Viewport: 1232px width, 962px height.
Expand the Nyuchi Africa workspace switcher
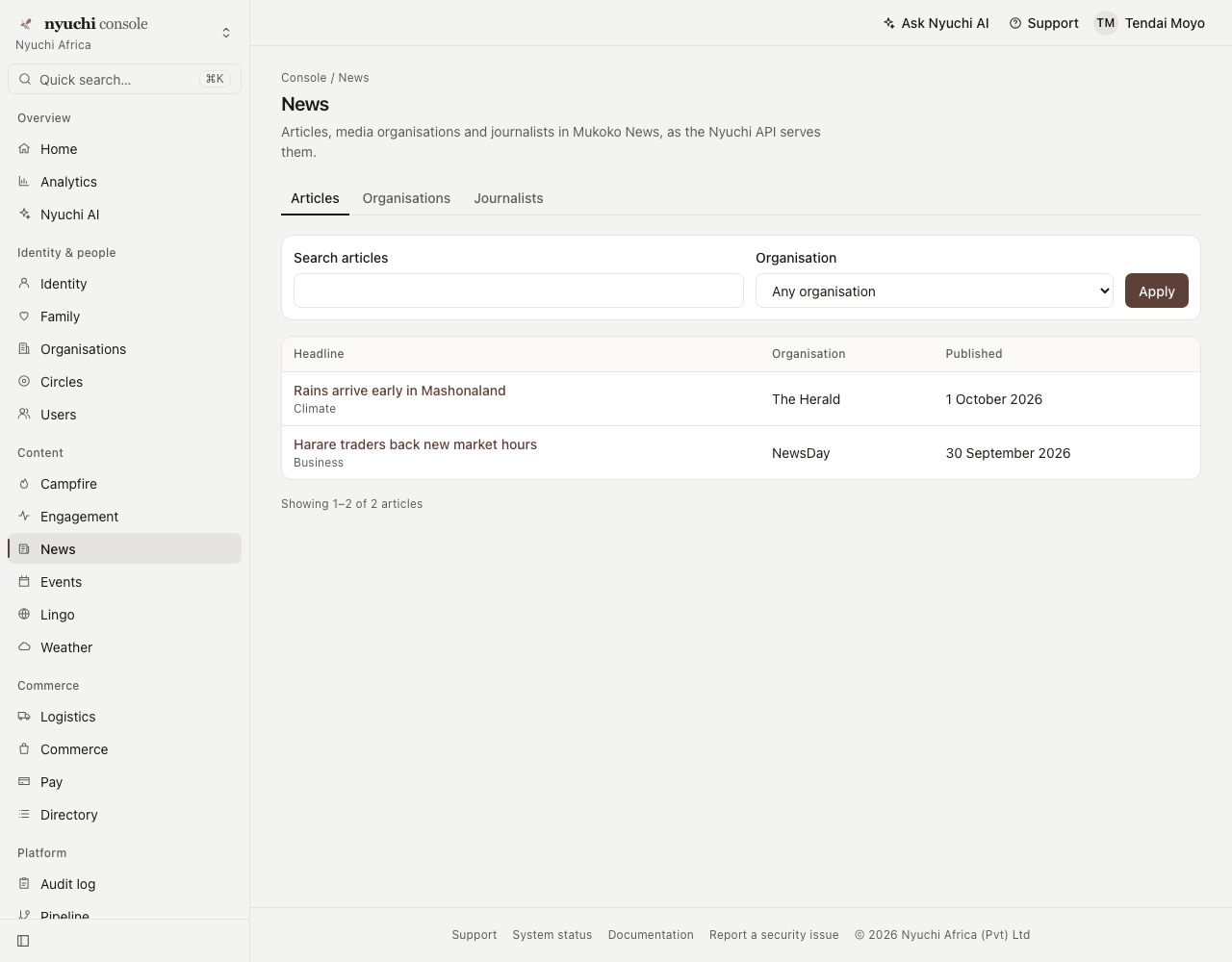tap(226, 33)
